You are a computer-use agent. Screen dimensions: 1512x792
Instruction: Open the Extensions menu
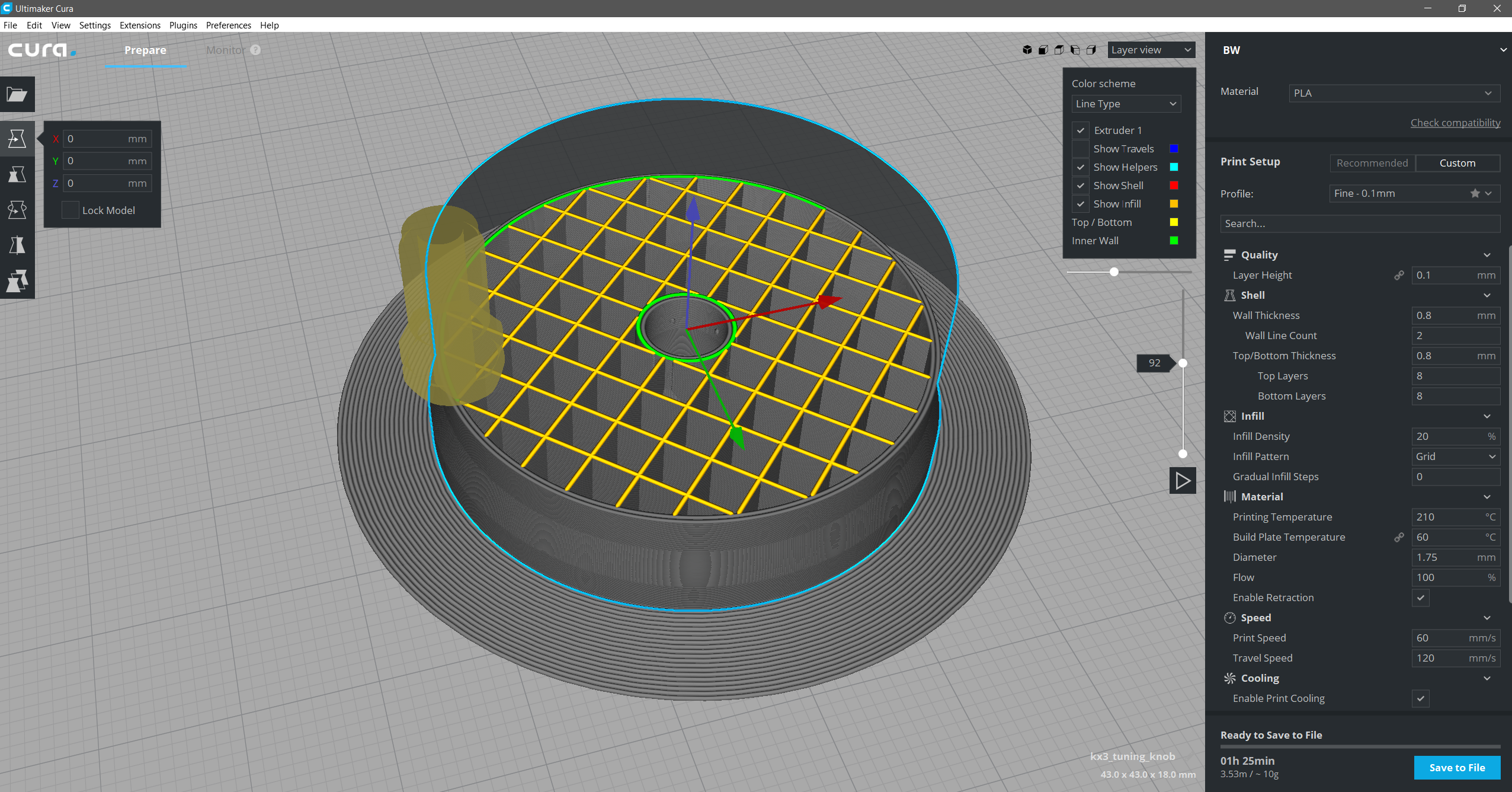[140, 25]
